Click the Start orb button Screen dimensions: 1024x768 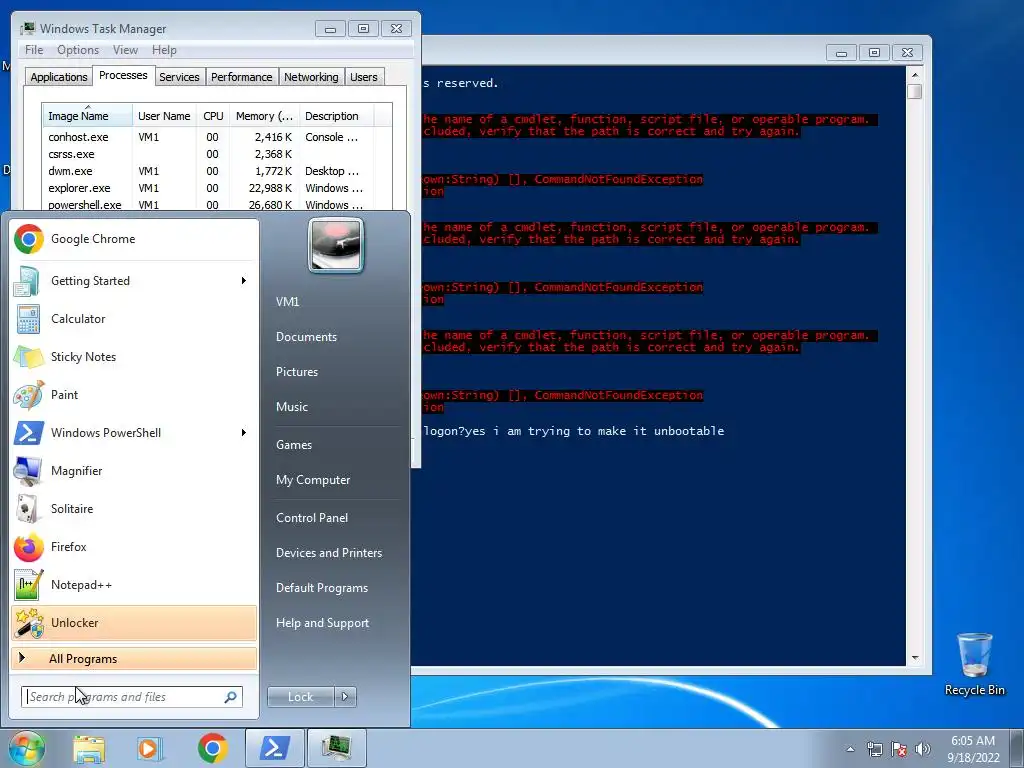(x=26, y=748)
